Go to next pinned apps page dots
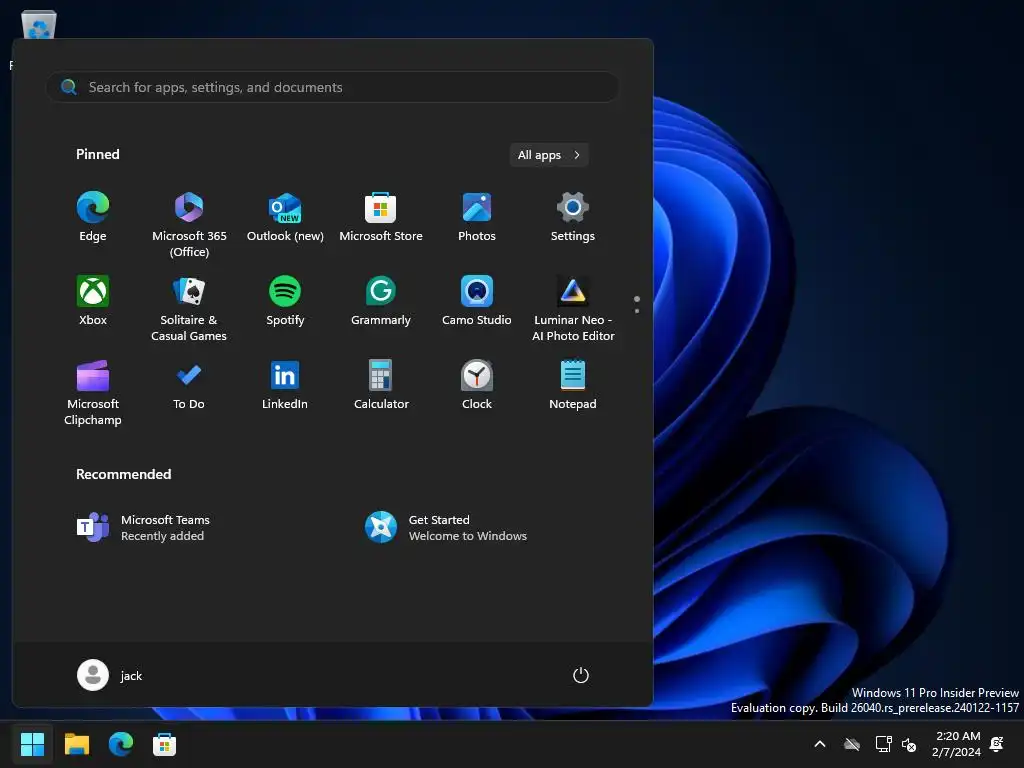 click(x=637, y=304)
